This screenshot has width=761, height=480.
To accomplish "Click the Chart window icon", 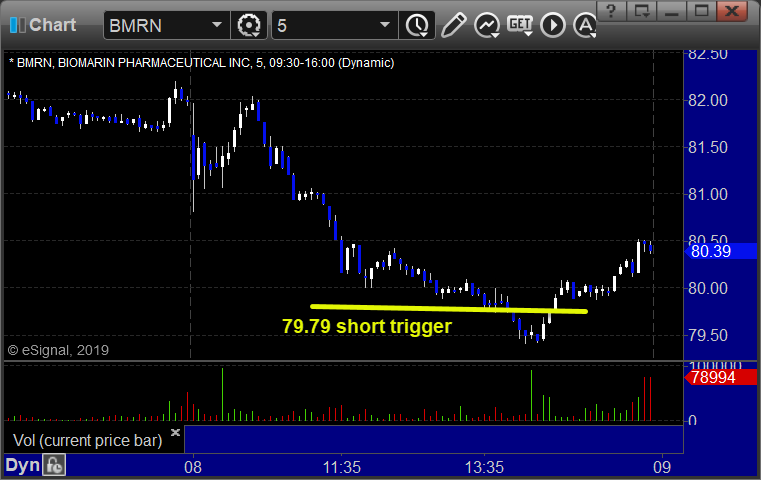I will pos(17,25).
